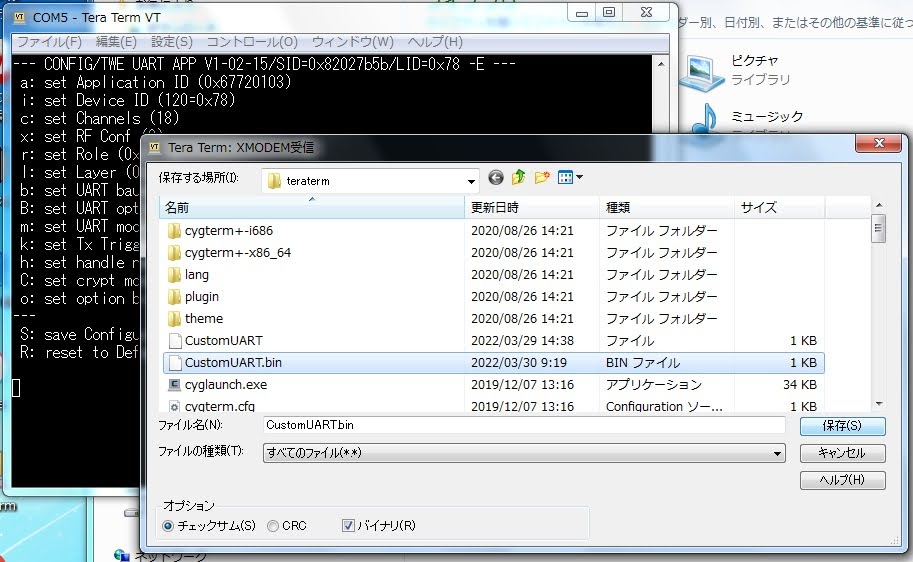Click the 保存(S) save button
This screenshot has height=562, width=913.
tap(843, 426)
